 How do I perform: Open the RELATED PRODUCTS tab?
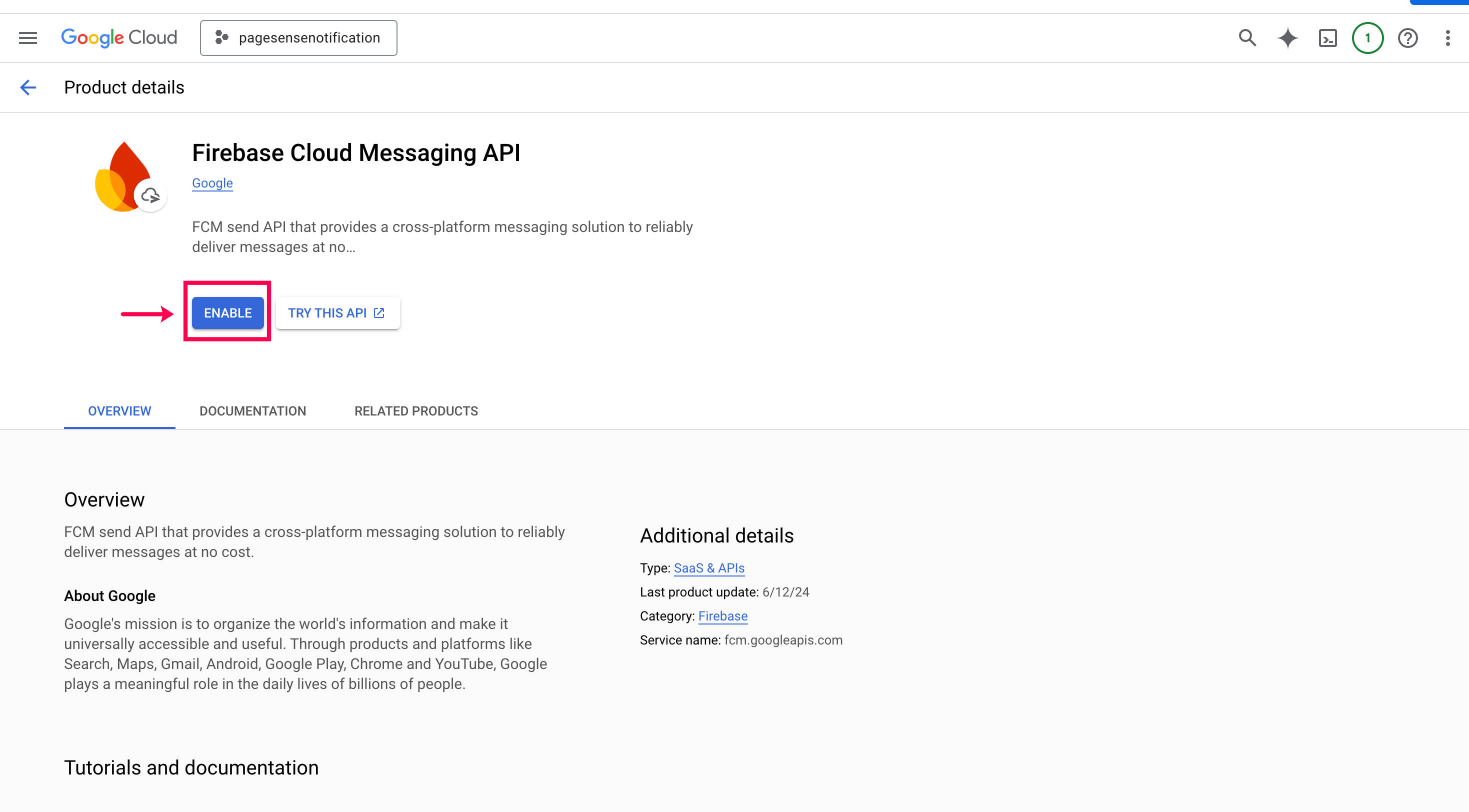415,410
